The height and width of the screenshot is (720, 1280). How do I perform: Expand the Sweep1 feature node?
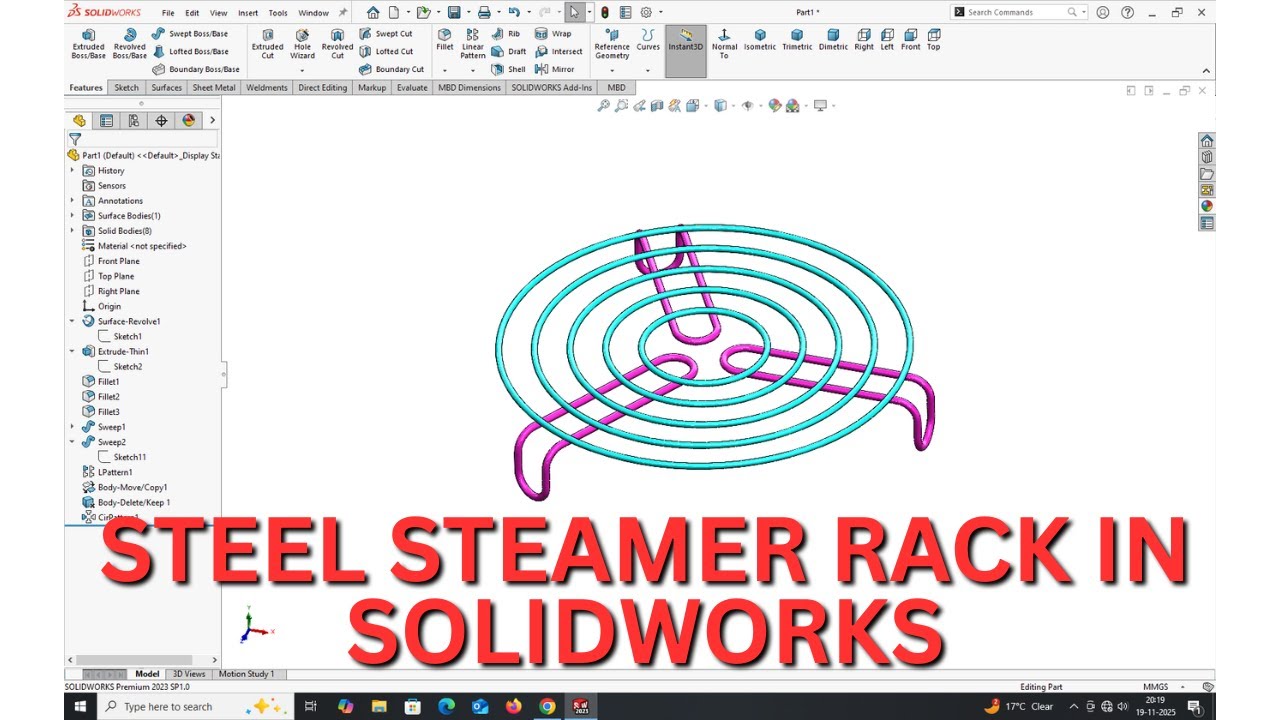[x=72, y=427]
